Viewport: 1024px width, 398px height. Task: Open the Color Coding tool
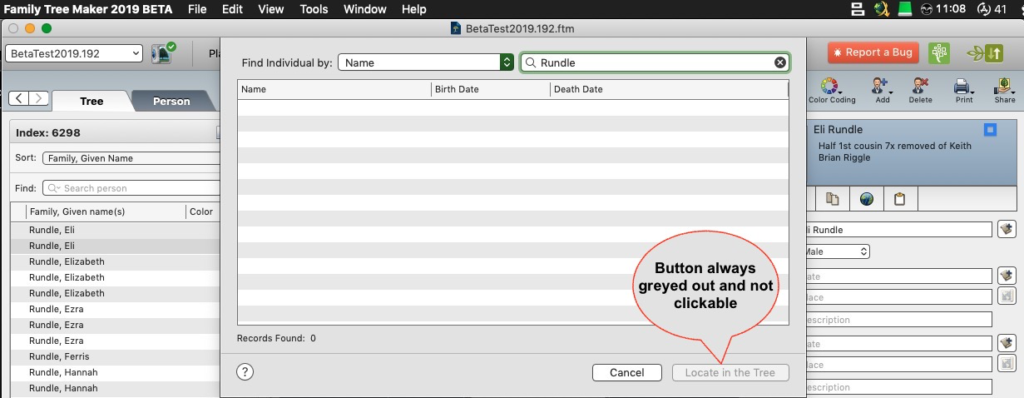831,90
